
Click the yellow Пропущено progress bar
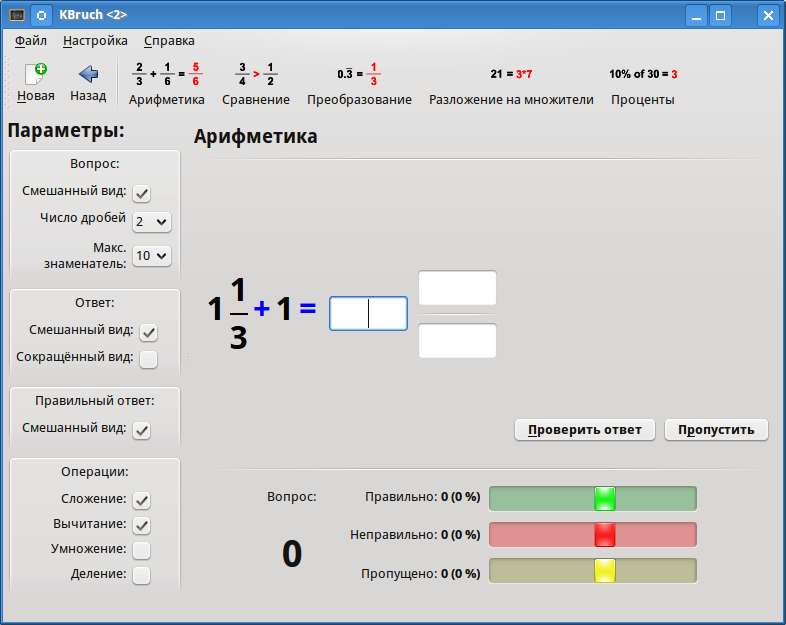[593, 571]
